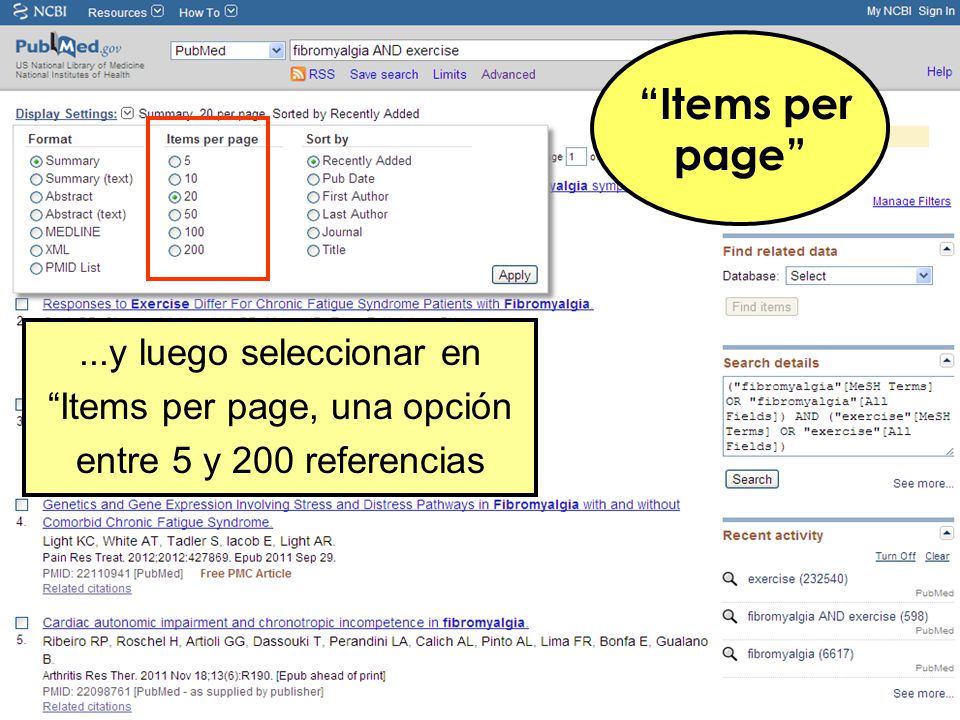Click Free PMC Article link

(x=246, y=574)
